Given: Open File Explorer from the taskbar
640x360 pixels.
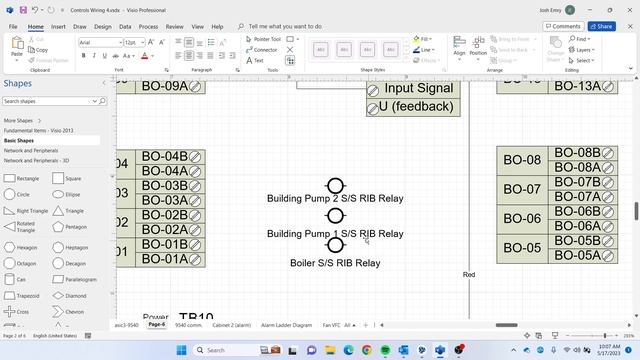Looking at the screenshot, I should (x=330, y=350).
